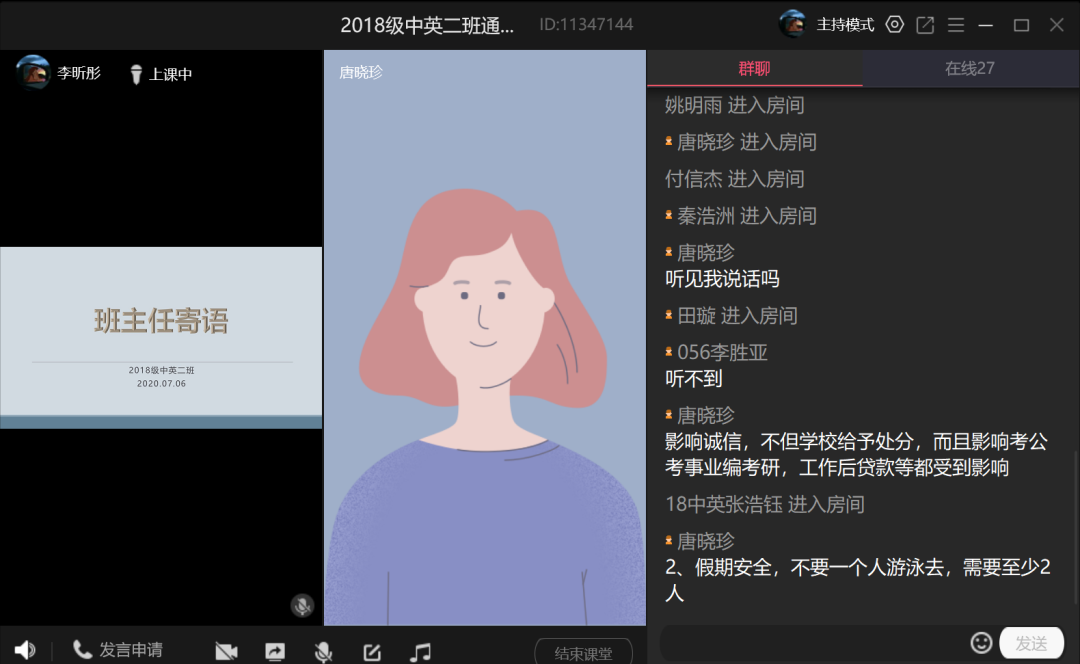Open the hamburger menu in title bar
Viewport: 1080px width, 664px height.
pos(956,24)
